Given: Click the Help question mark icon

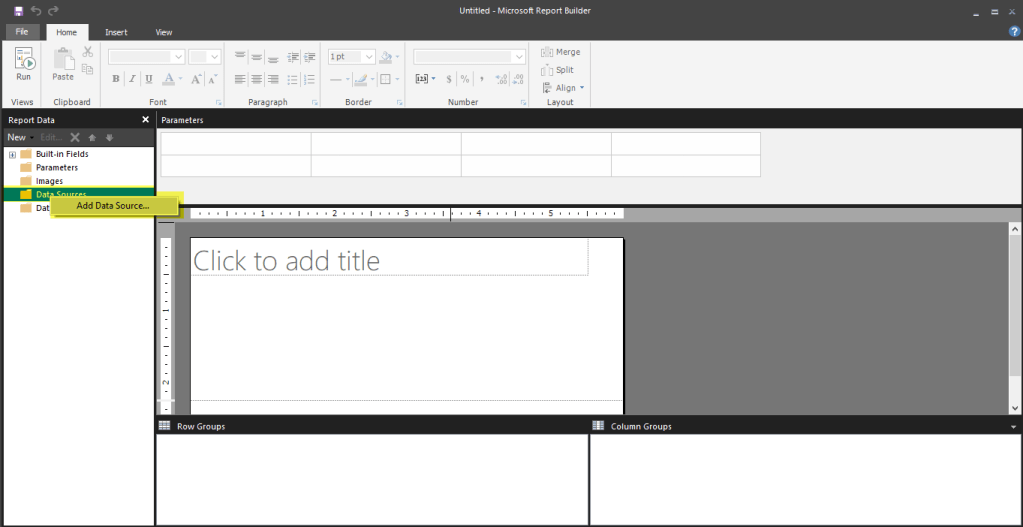Looking at the screenshot, I should point(1014,32).
